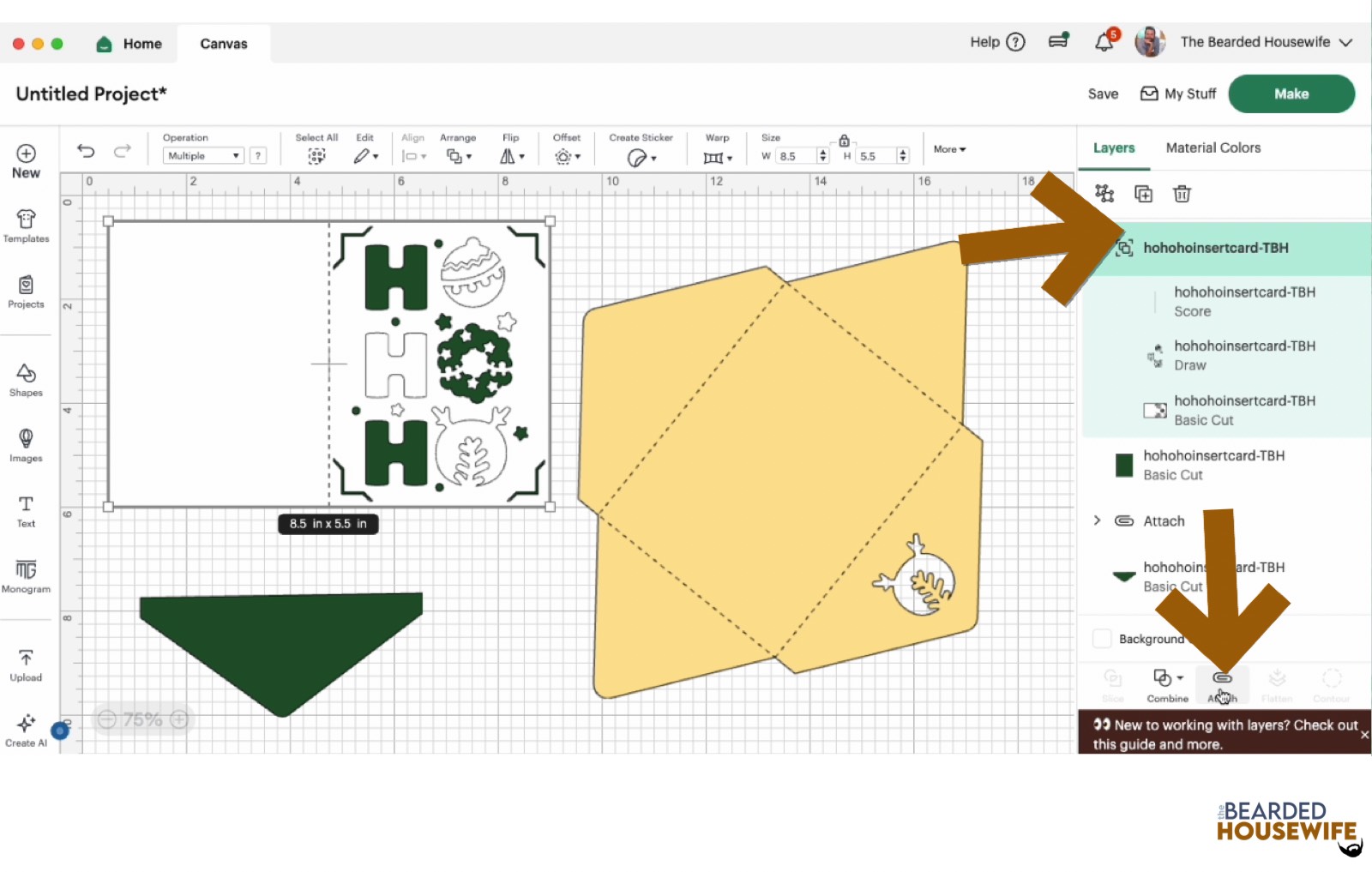Switch to the Material Colors tab
Image resolution: width=1372 pixels, height=872 pixels.
[1213, 147]
